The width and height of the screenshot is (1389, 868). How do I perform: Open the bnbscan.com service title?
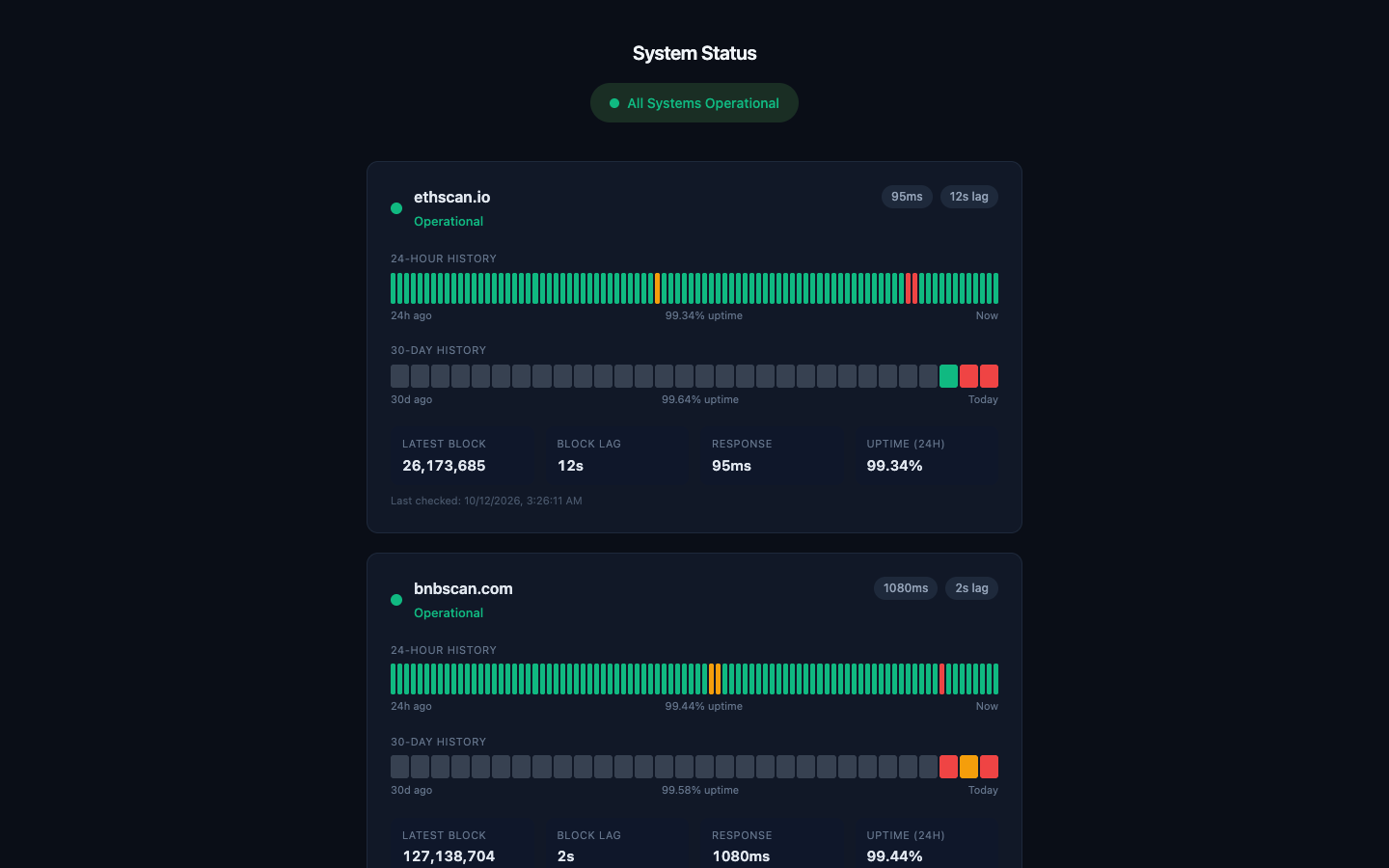coord(463,588)
